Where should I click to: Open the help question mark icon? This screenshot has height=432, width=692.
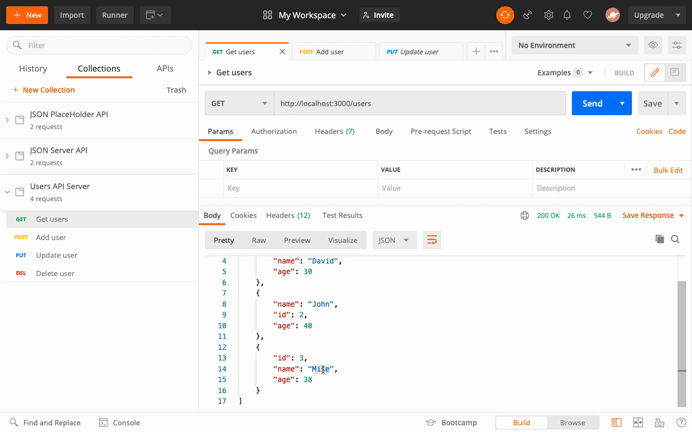tap(681, 423)
